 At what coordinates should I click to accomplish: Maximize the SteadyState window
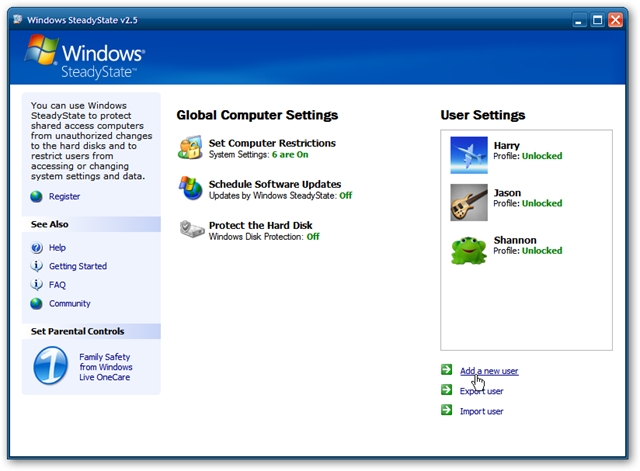[597, 20]
